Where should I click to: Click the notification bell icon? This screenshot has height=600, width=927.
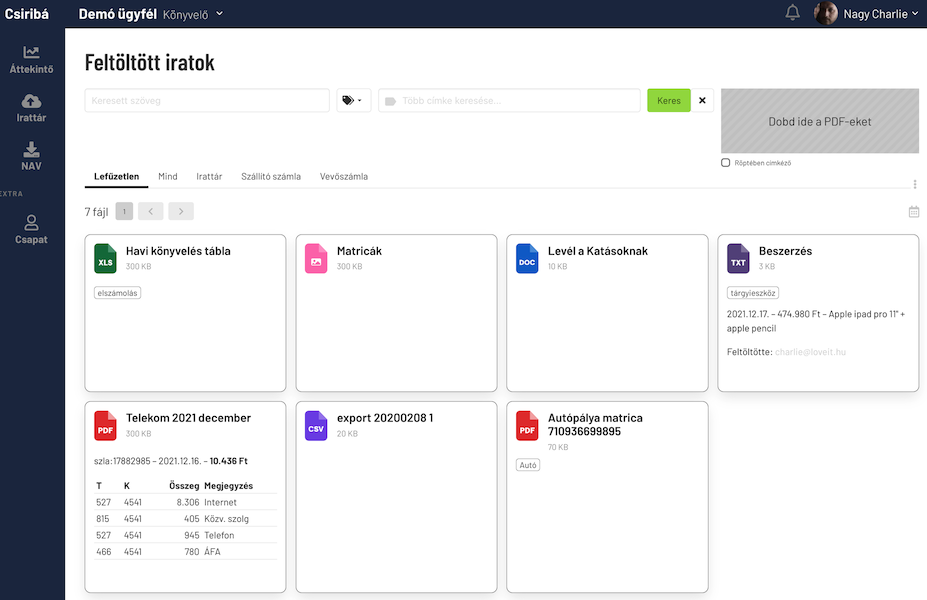[793, 13]
